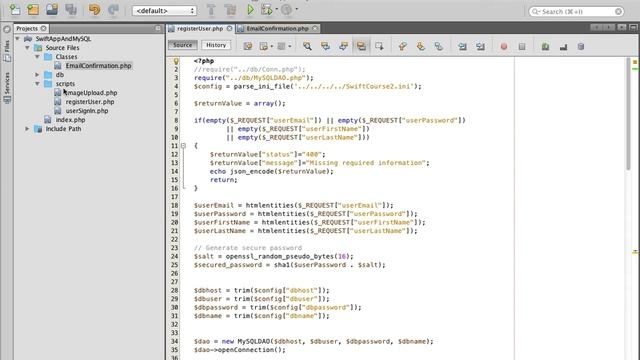
Task: Select userSignIn.php in project tree
Action: pyautogui.click(x=87, y=111)
